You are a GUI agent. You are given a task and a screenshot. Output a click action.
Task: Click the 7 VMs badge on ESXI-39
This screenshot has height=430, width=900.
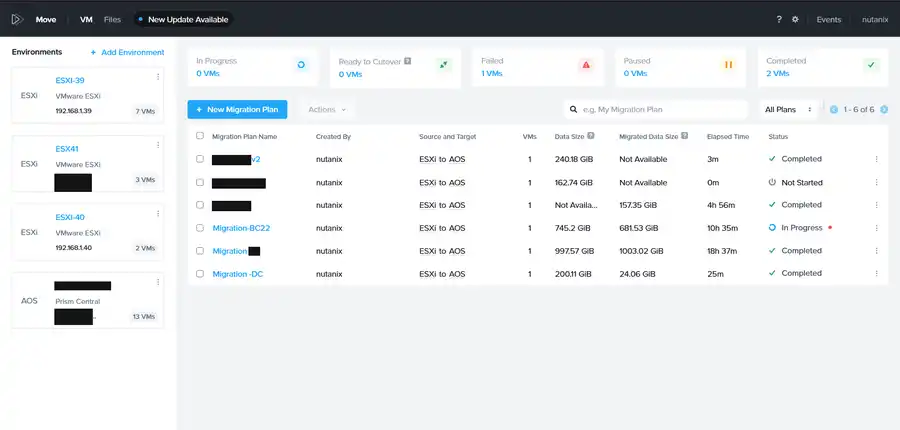pyautogui.click(x=145, y=111)
